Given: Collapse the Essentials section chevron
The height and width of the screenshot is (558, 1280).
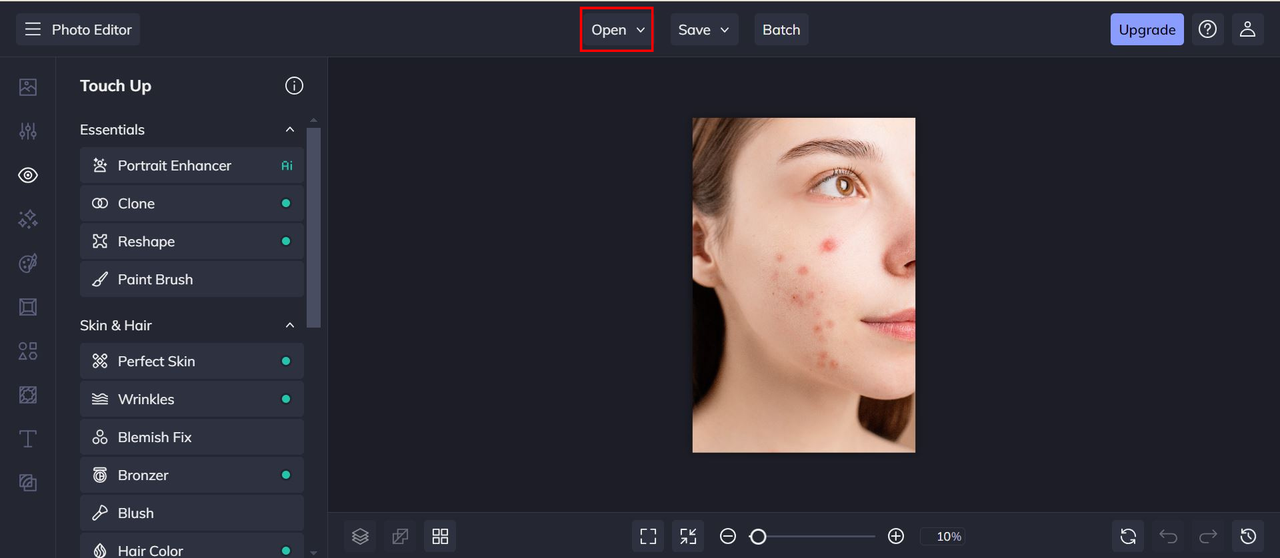Looking at the screenshot, I should pos(290,130).
